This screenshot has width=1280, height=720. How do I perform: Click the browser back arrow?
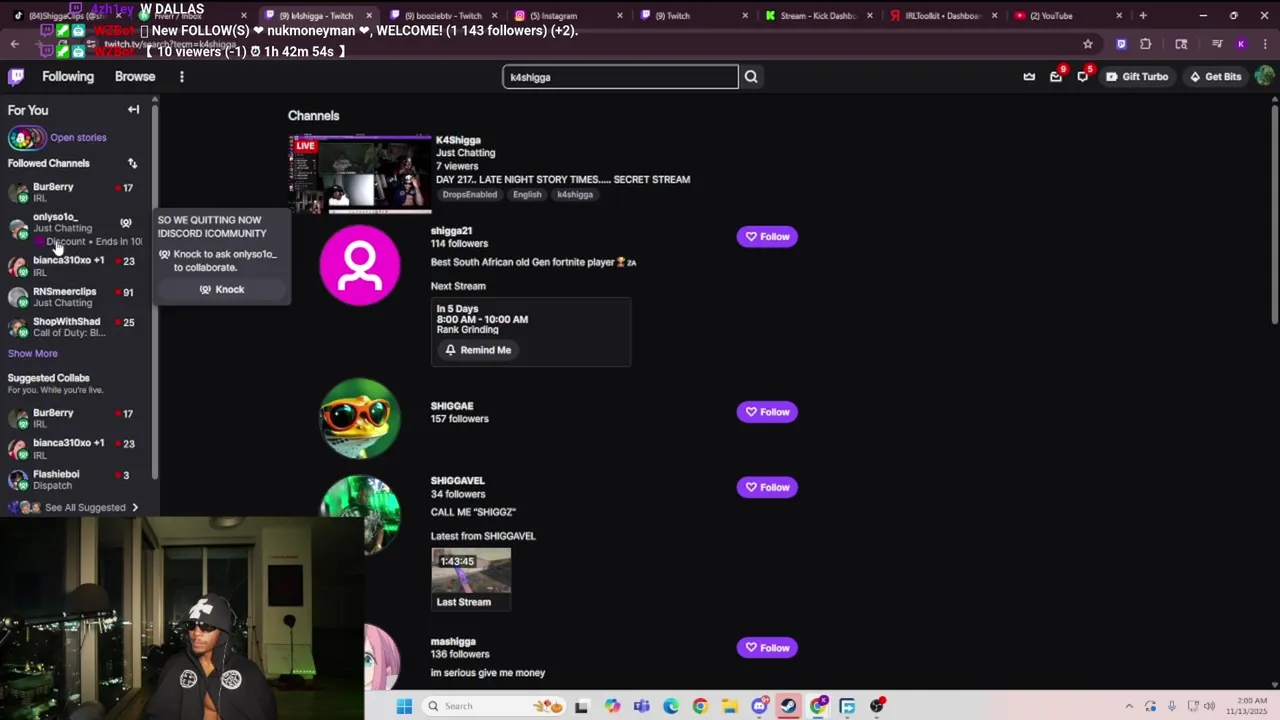[14, 44]
